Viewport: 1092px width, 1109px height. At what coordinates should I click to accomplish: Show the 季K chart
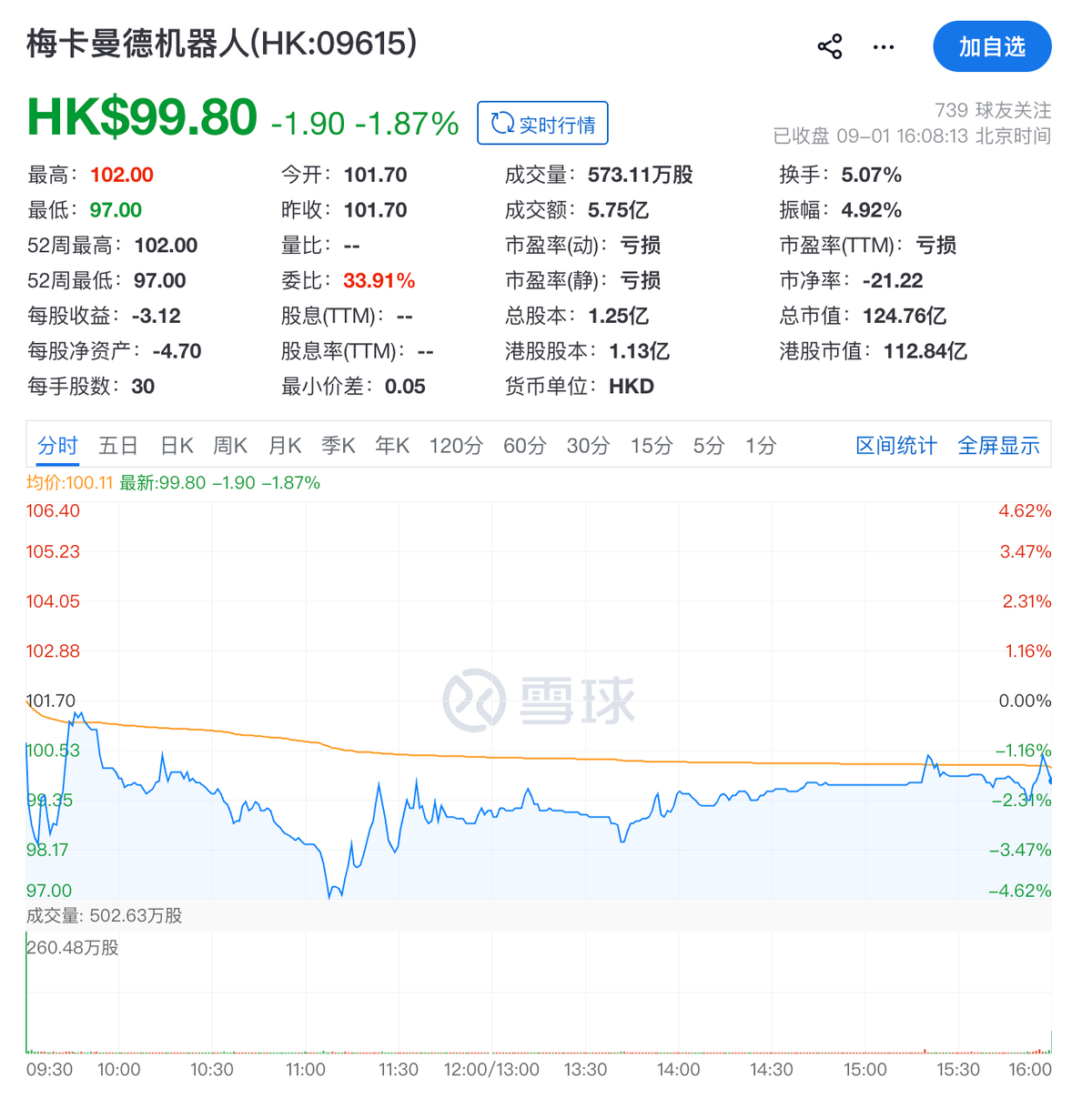(x=338, y=446)
